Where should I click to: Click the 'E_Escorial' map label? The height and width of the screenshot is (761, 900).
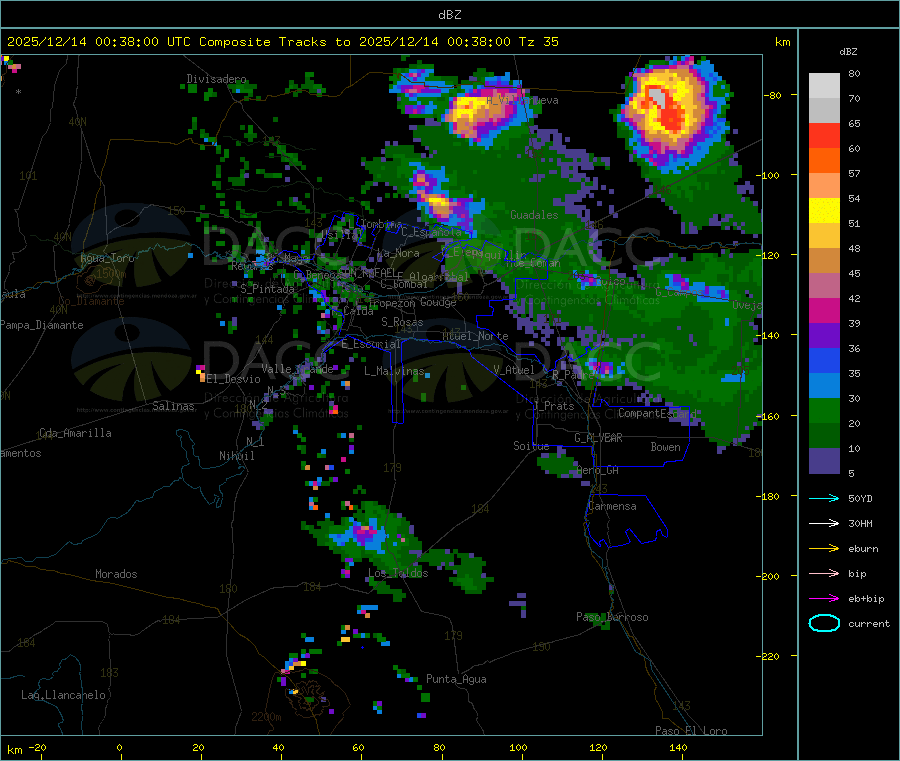tap(371, 344)
